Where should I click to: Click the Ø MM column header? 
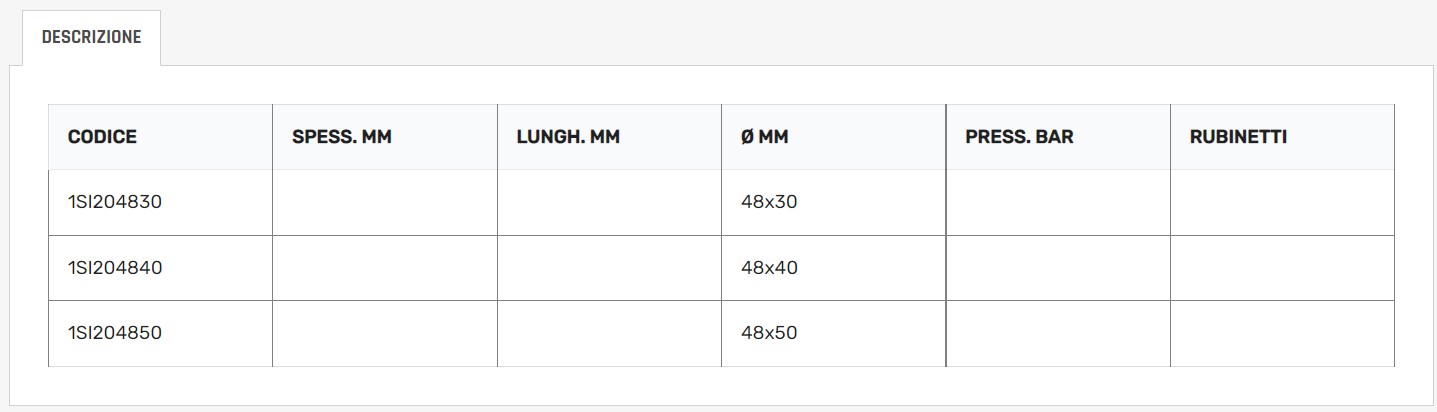[x=764, y=137]
